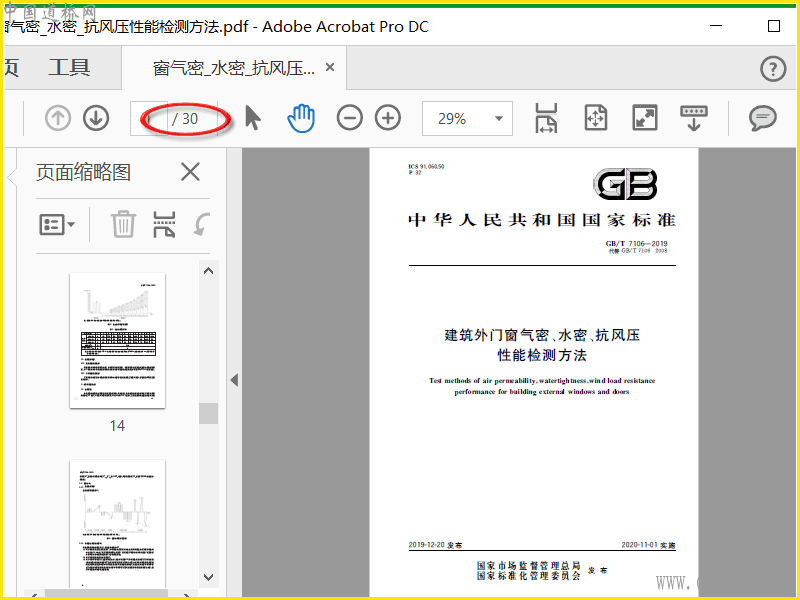Click thumbnail scrollbar down arrow

pos(208,577)
